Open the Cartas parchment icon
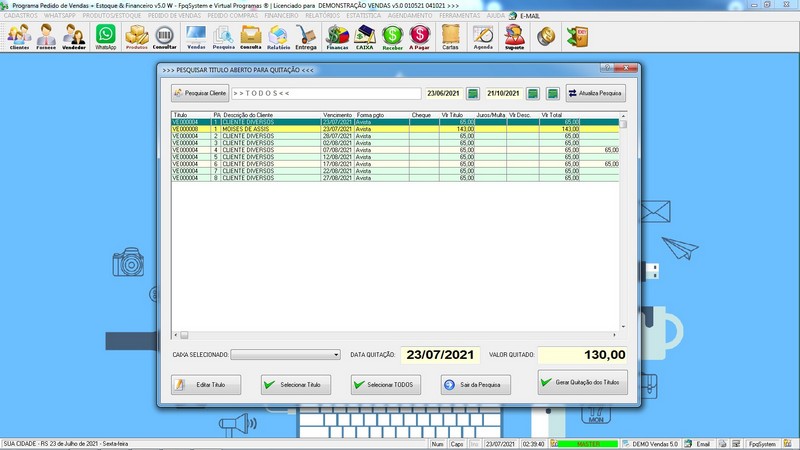This screenshot has width=800, height=450. click(x=450, y=37)
